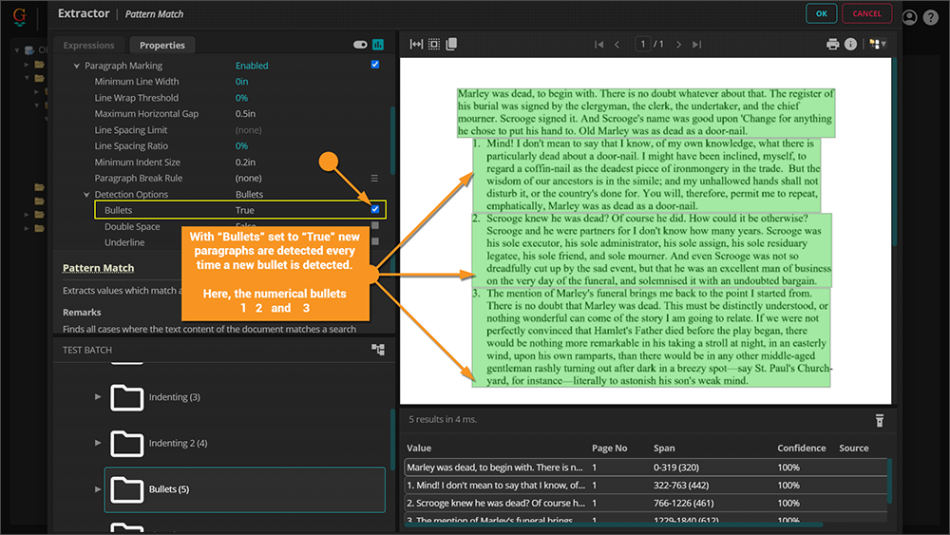Go to the next page arrow
This screenshot has height=535, width=950.
click(679, 44)
